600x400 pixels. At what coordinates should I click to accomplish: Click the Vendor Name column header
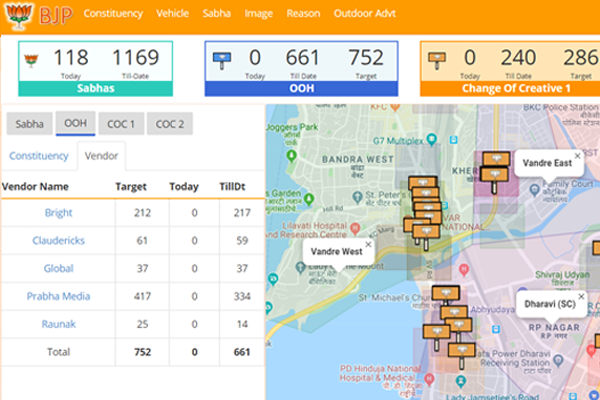(35, 187)
